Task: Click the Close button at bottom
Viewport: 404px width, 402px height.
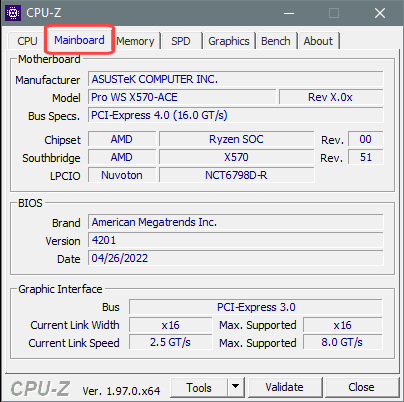Action: coord(361,387)
